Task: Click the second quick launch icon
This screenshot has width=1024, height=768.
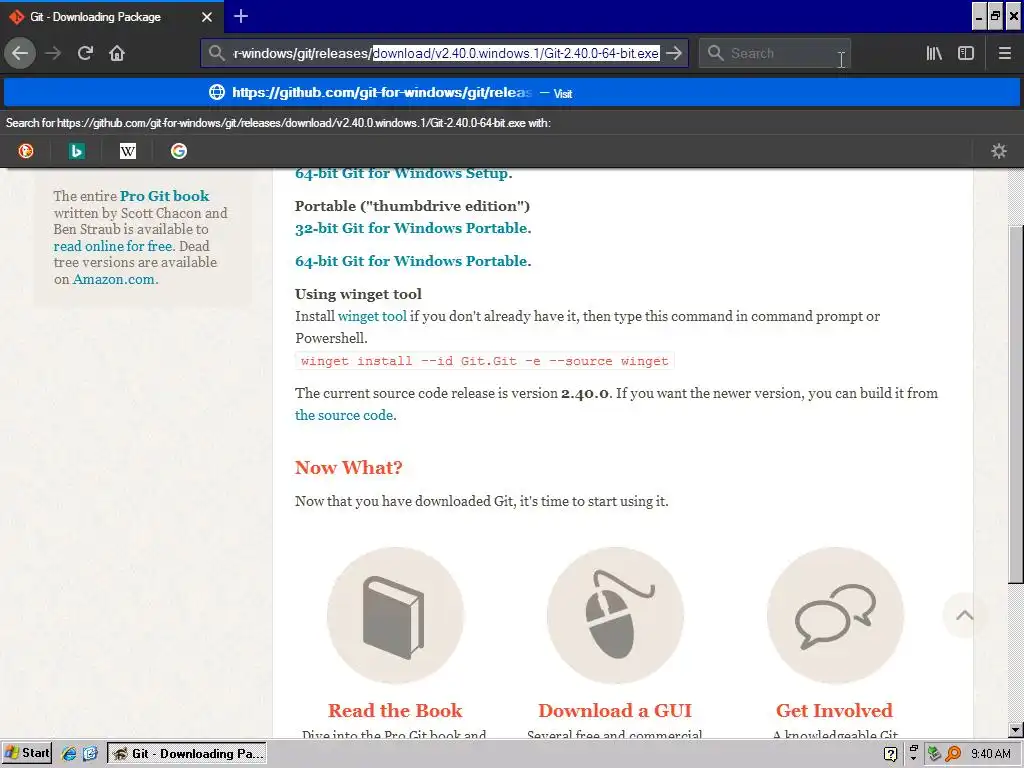Action: tap(90, 754)
